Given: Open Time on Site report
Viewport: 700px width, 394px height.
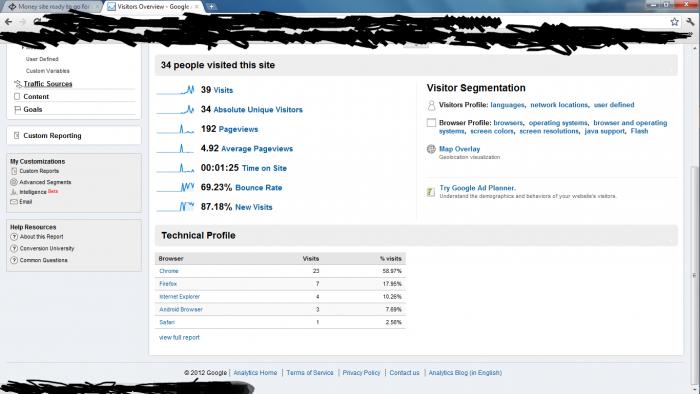Looking at the screenshot, I should coord(264,168).
